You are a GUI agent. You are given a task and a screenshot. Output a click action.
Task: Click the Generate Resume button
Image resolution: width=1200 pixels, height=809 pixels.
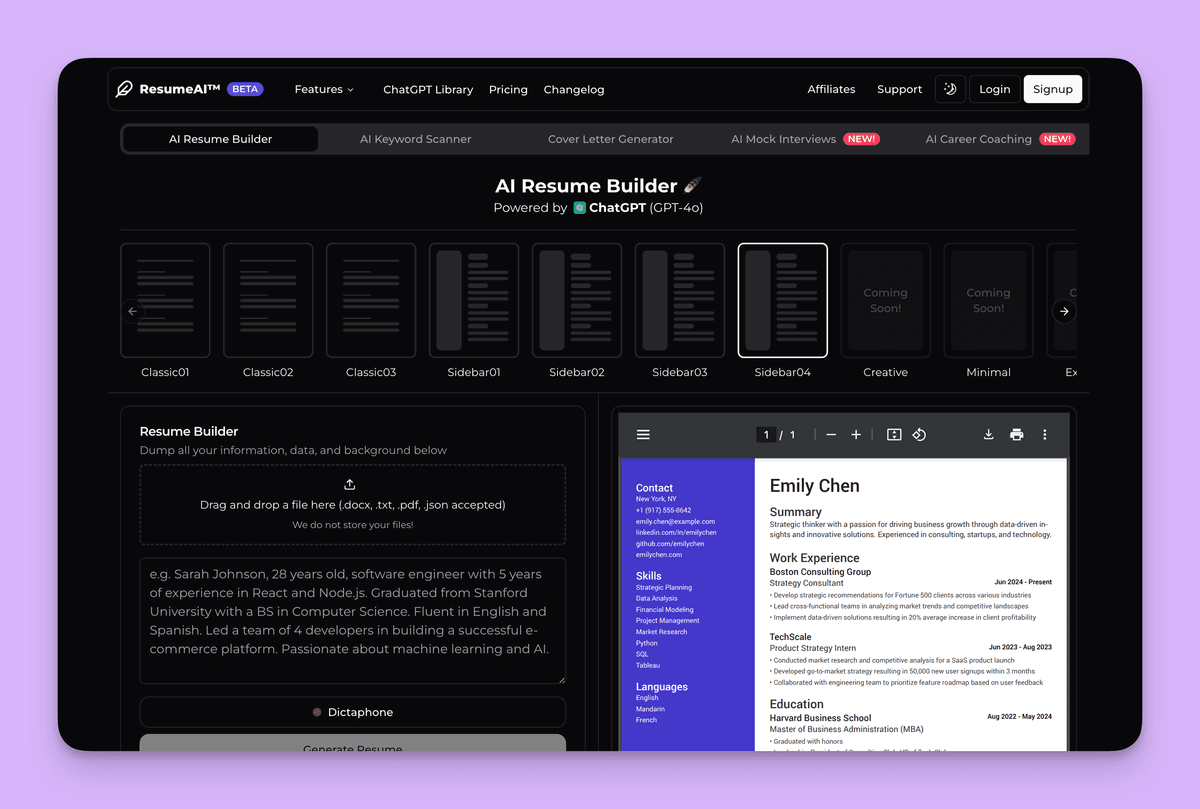(x=352, y=744)
